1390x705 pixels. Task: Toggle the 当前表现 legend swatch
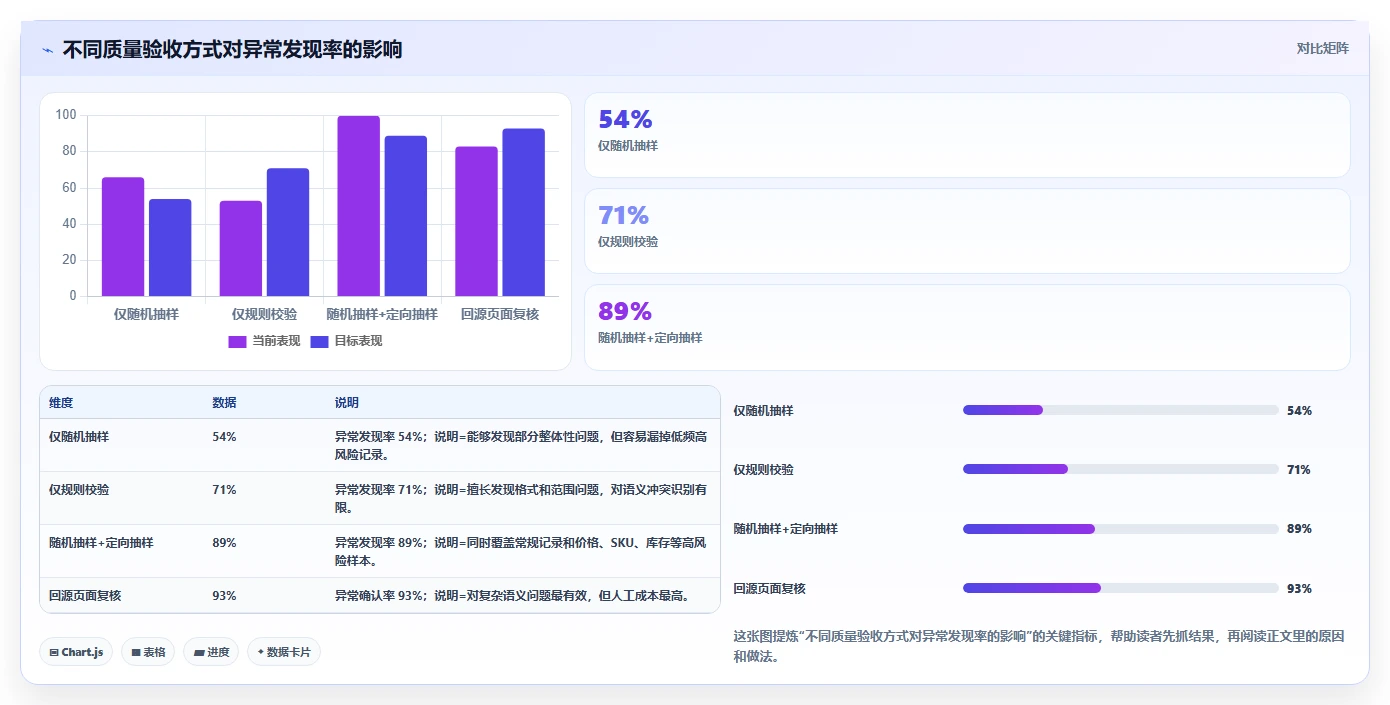point(237,341)
